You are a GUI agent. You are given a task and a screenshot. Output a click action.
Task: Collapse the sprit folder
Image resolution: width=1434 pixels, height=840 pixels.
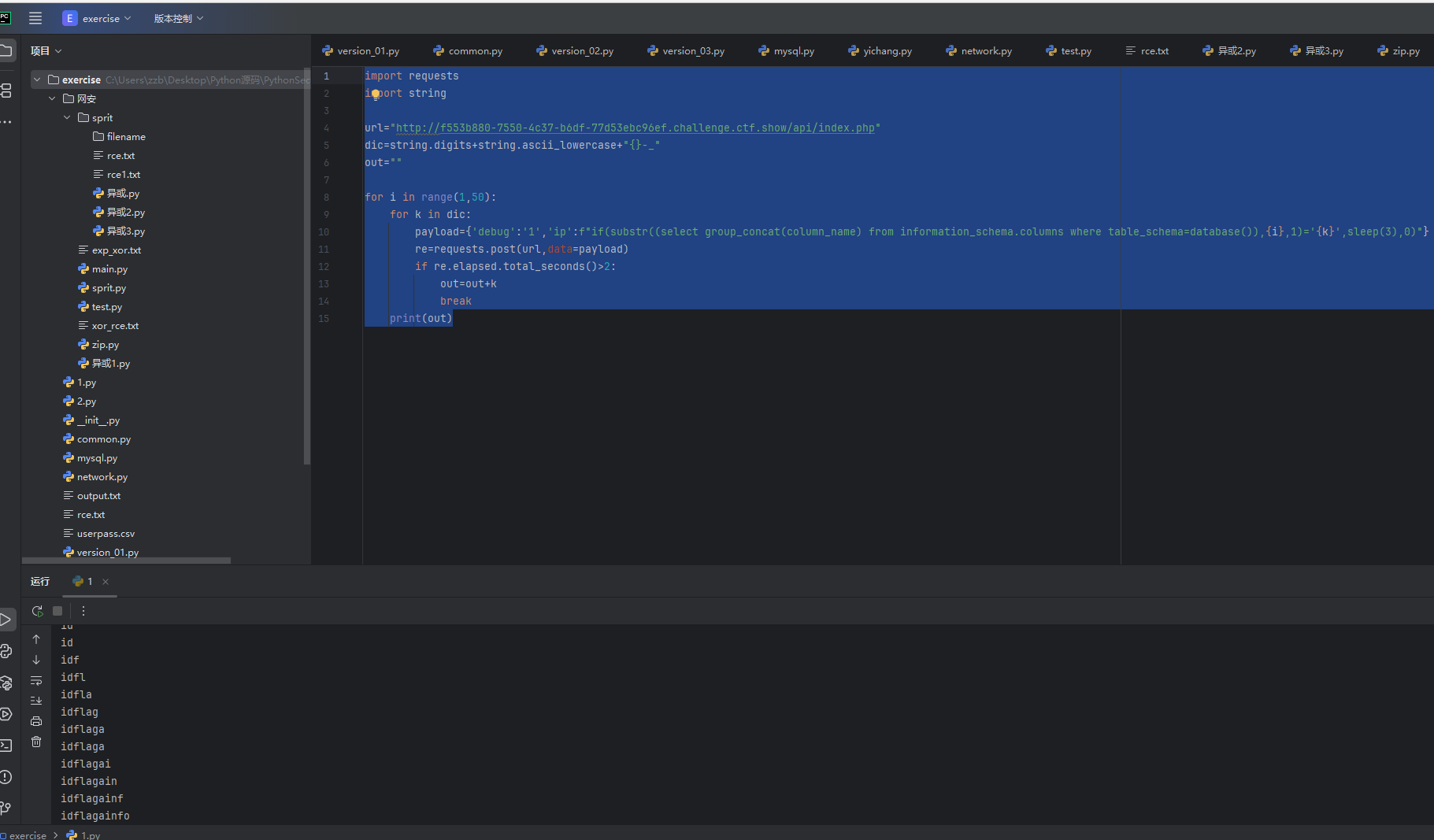(x=67, y=117)
